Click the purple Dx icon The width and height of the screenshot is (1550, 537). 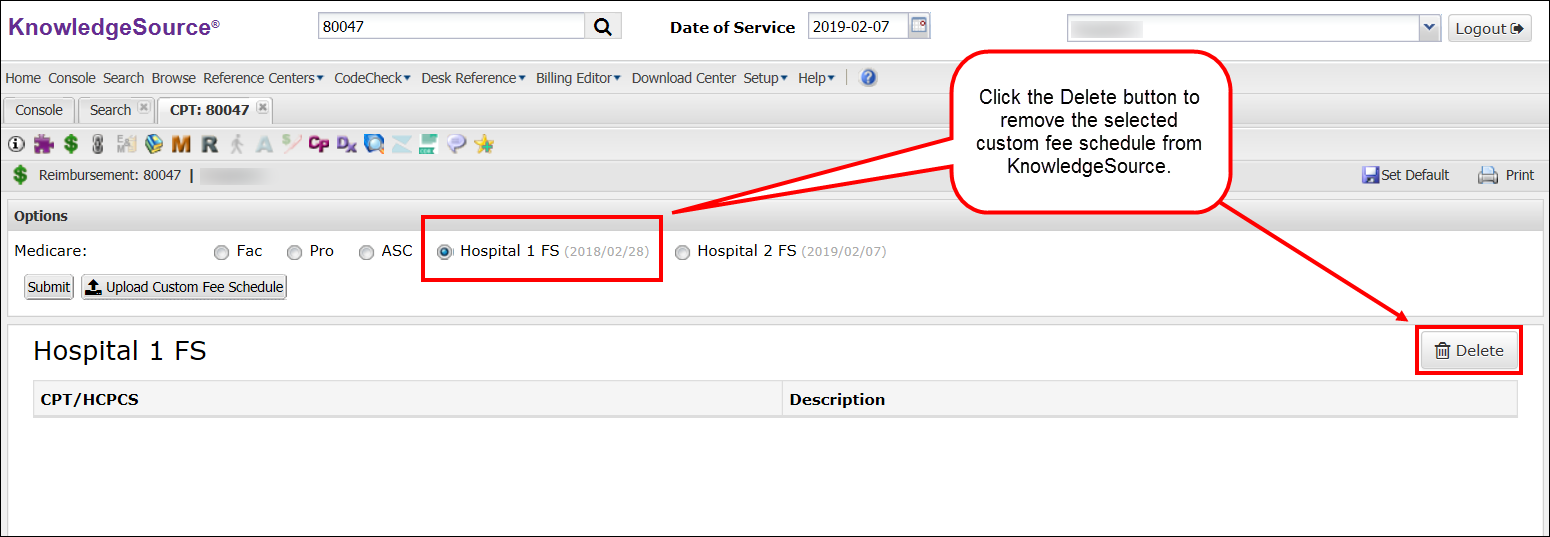pos(347,144)
